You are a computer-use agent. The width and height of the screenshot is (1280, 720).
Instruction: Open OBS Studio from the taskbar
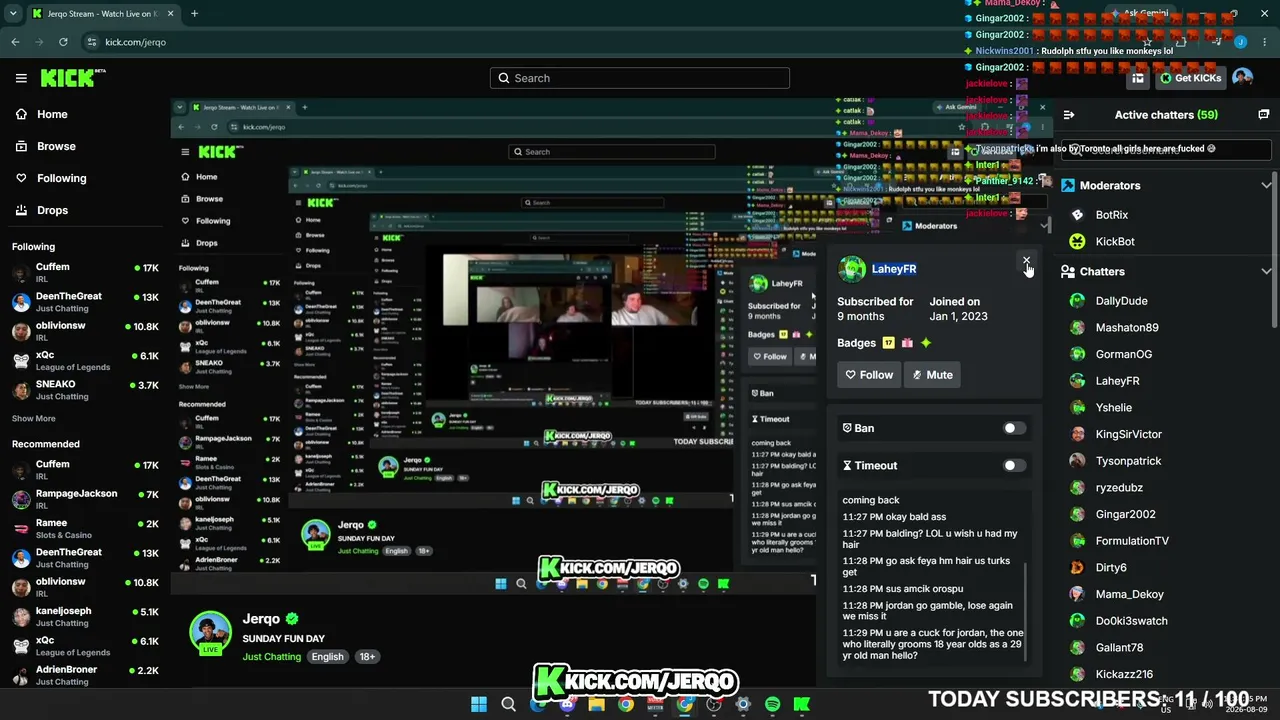[x=713, y=704]
